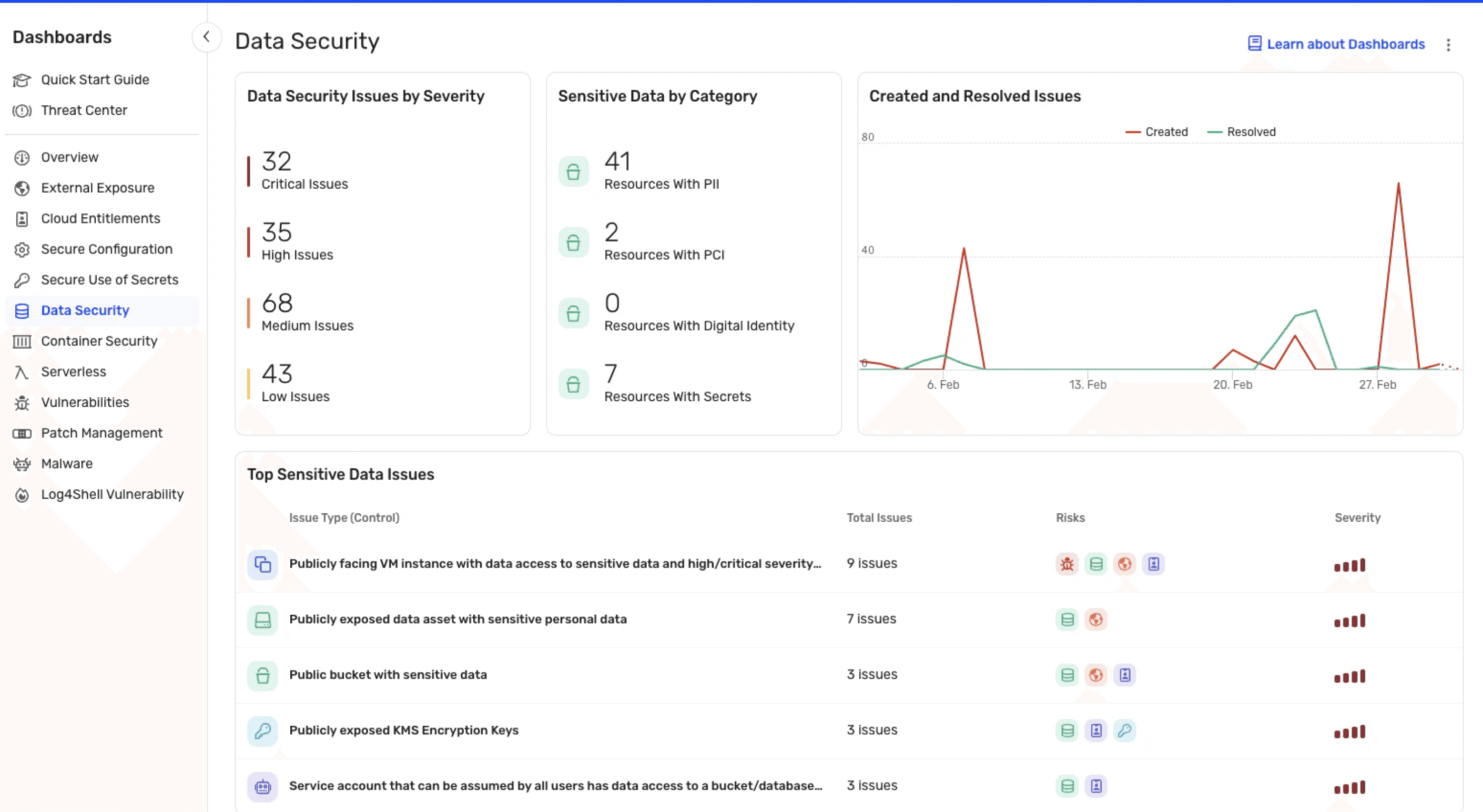Toggle the Resolved series in the chart legend
This screenshot has width=1483, height=812.
[x=1241, y=132]
